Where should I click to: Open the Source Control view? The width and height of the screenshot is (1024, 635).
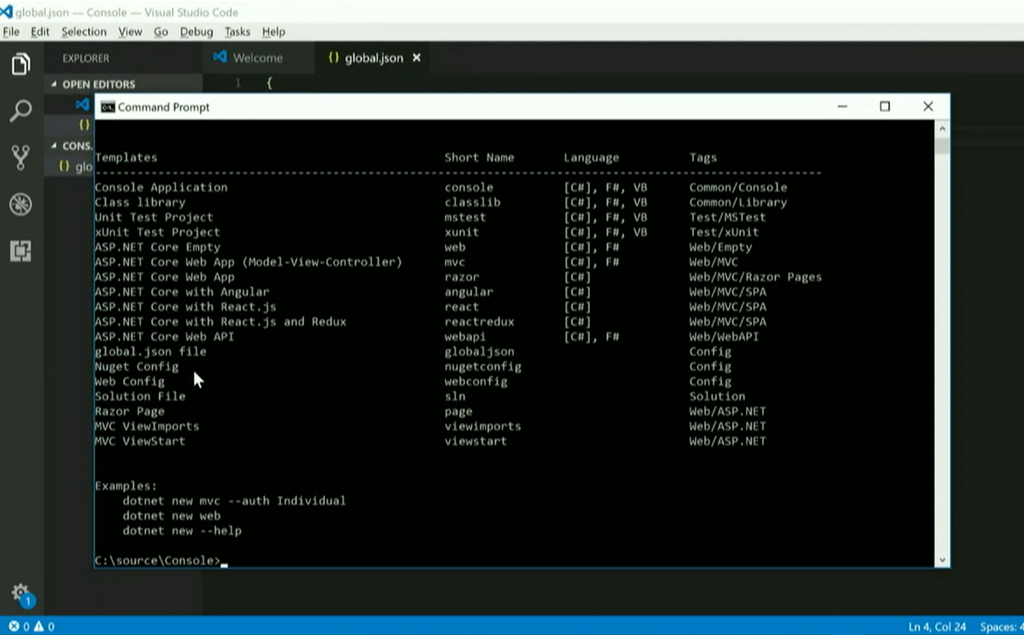pyautogui.click(x=20, y=157)
